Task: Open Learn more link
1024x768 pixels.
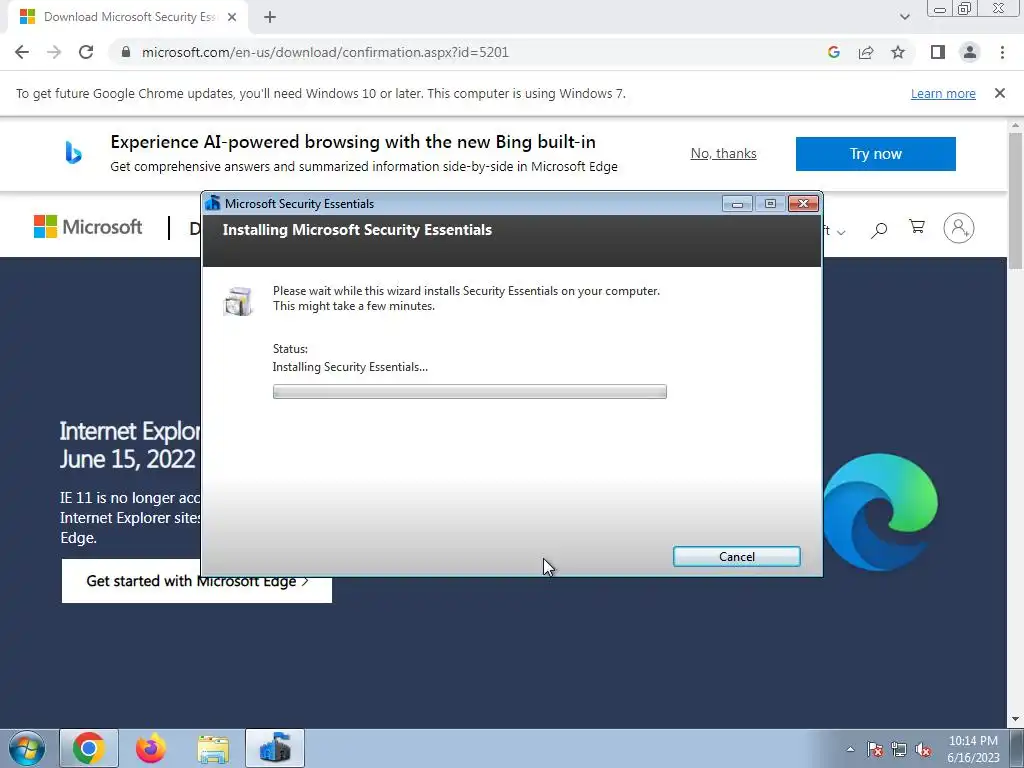Action: [x=943, y=93]
